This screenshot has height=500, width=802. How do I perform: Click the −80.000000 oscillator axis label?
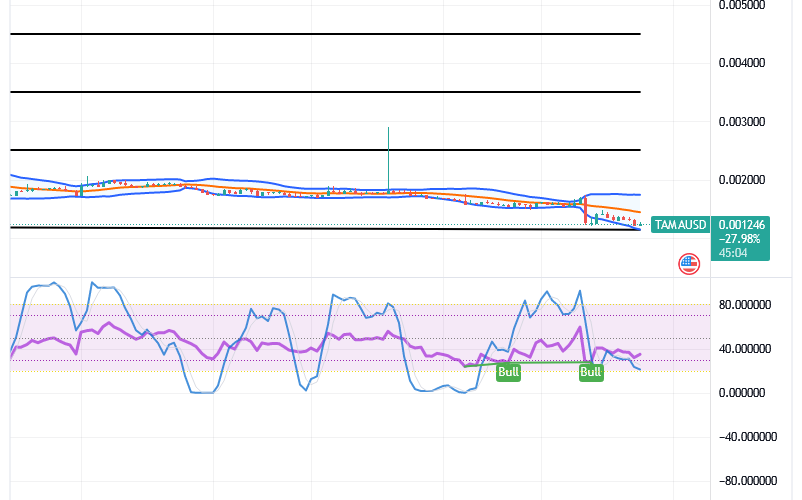[747, 481]
